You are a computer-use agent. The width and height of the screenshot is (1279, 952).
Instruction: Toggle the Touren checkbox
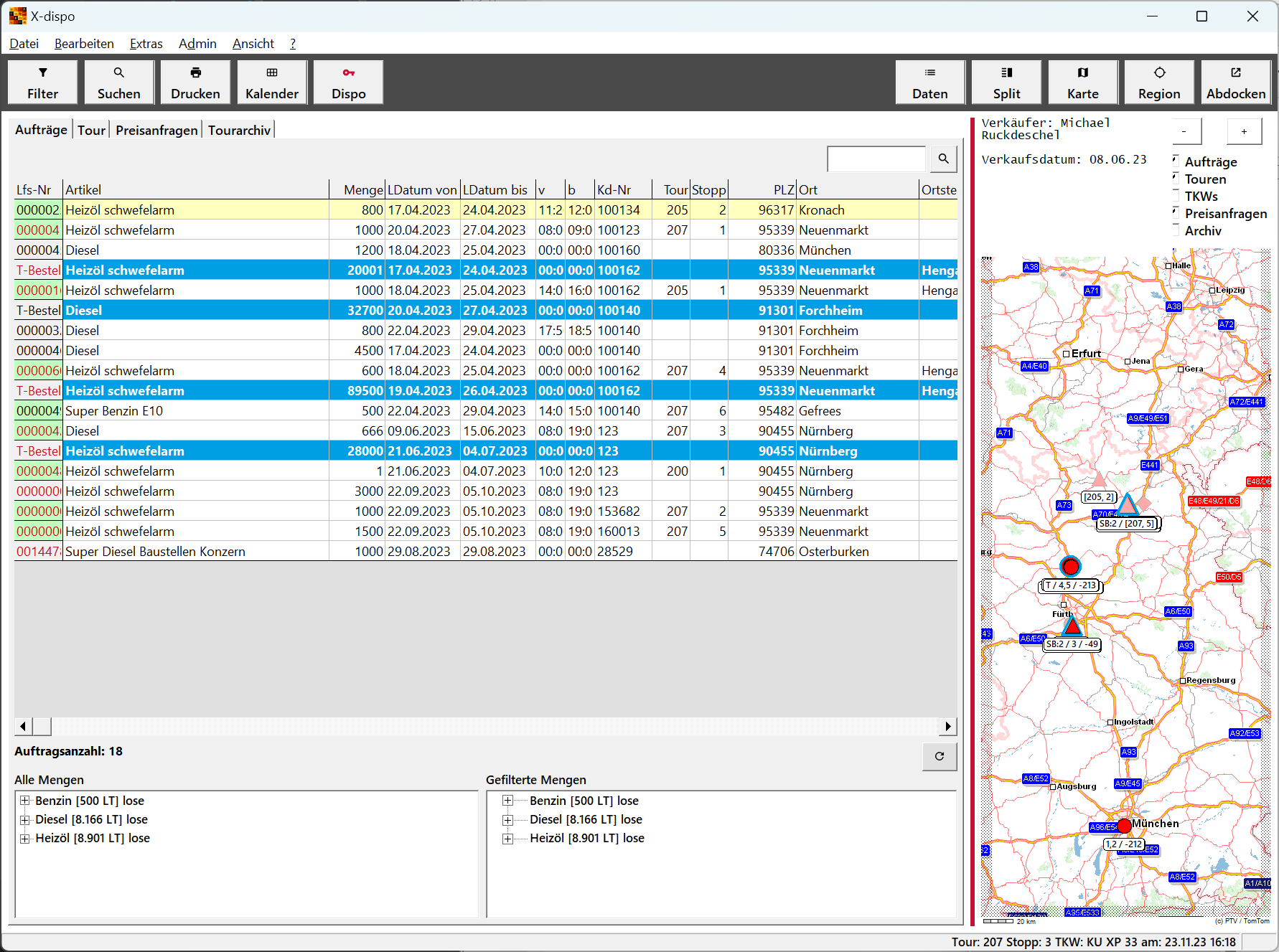click(x=1176, y=177)
